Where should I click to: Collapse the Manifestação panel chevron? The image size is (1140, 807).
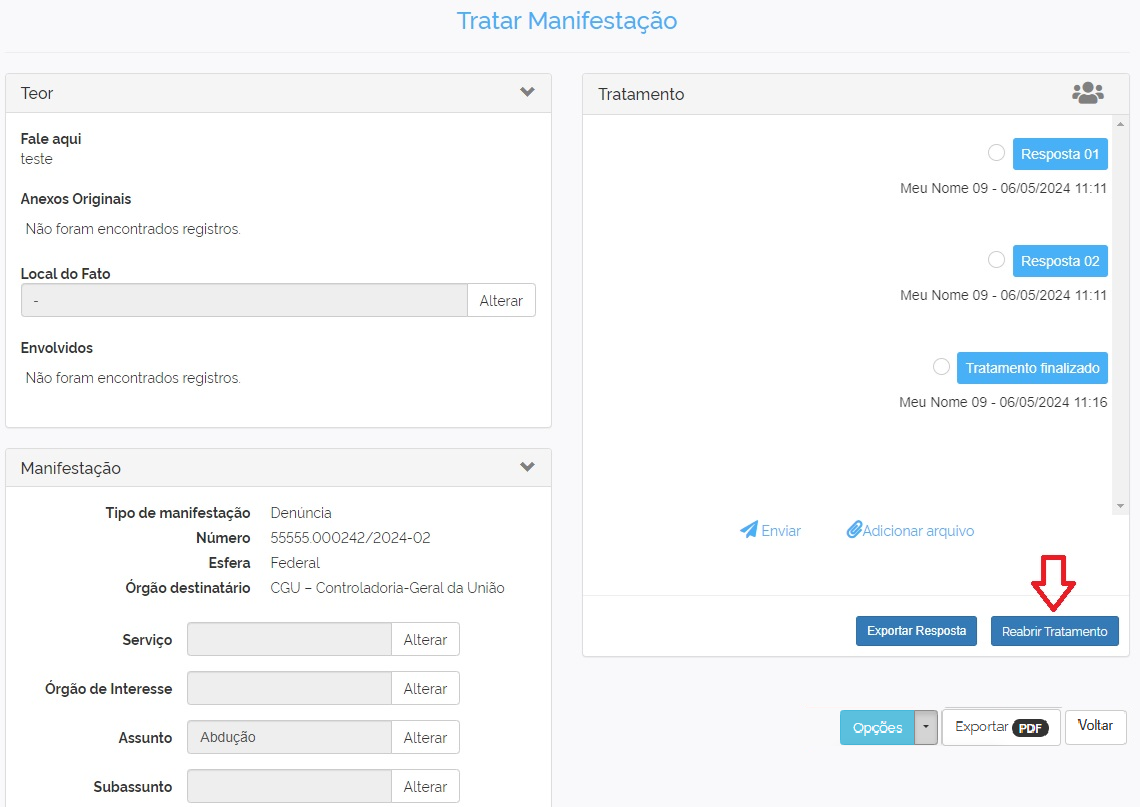click(527, 467)
